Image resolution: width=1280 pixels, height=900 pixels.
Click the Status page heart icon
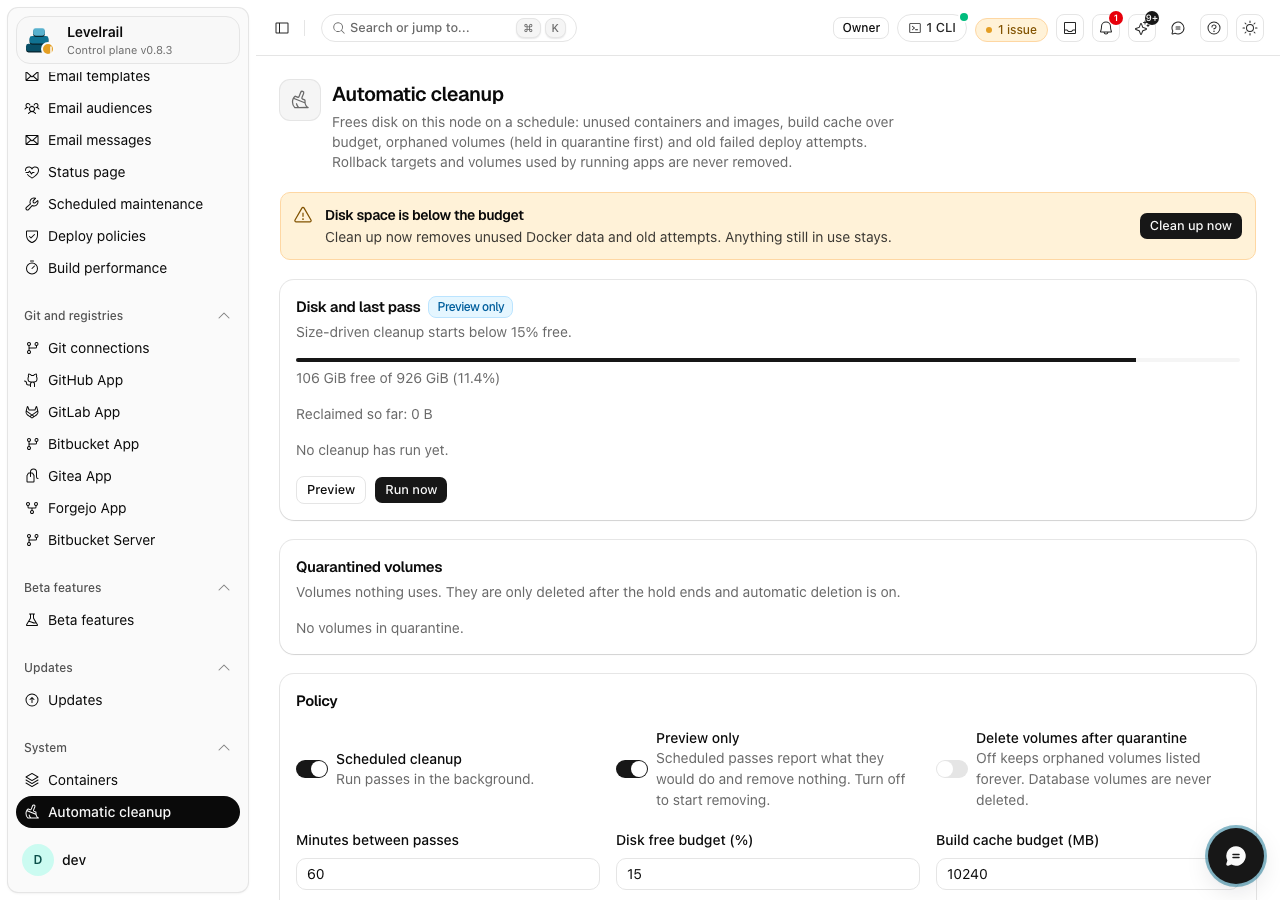coord(32,172)
